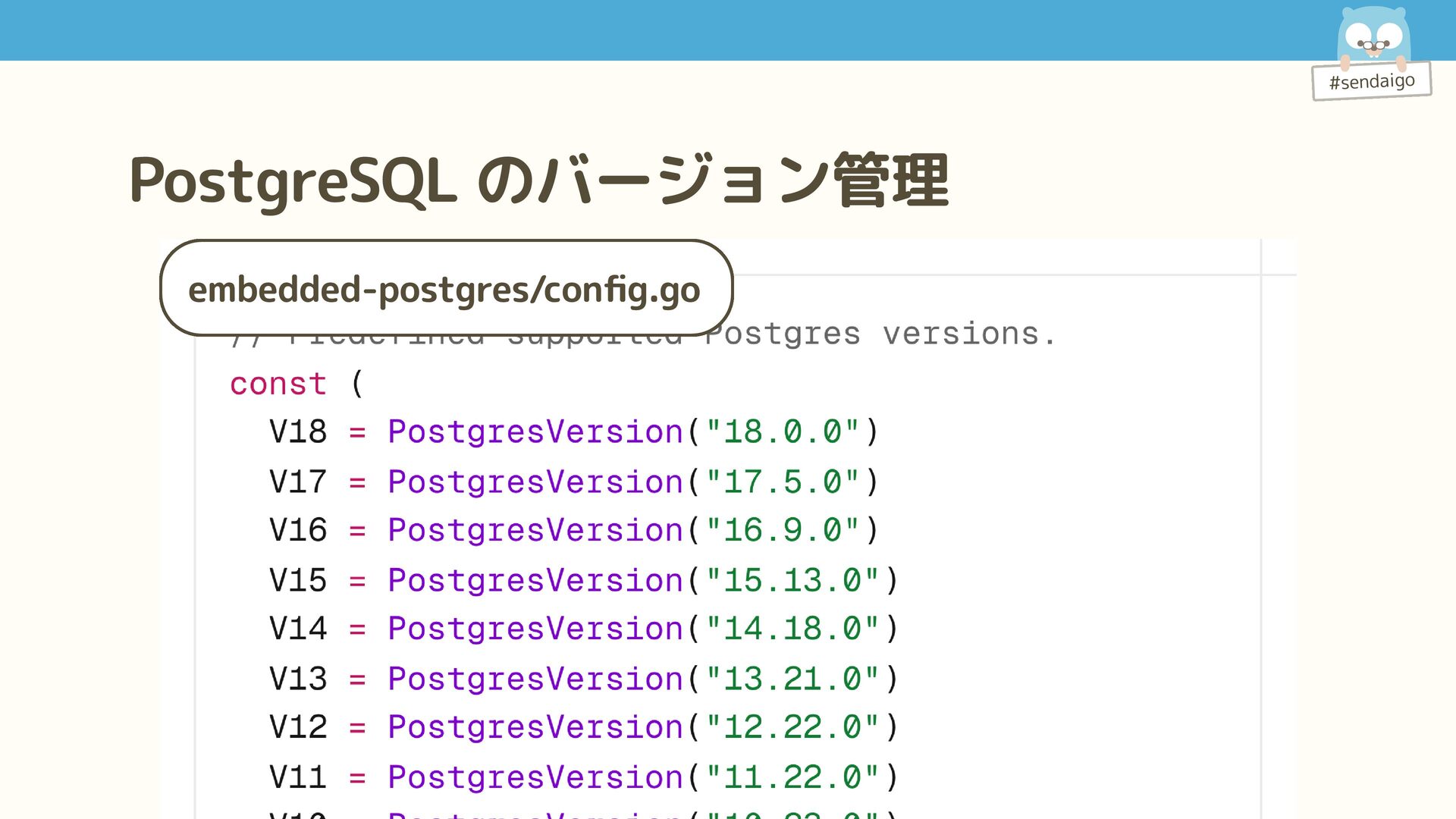Click the "13.21.0" version string
Image resolution: width=1456 pixels, height=819 pixels.
(x=792, y=679)
